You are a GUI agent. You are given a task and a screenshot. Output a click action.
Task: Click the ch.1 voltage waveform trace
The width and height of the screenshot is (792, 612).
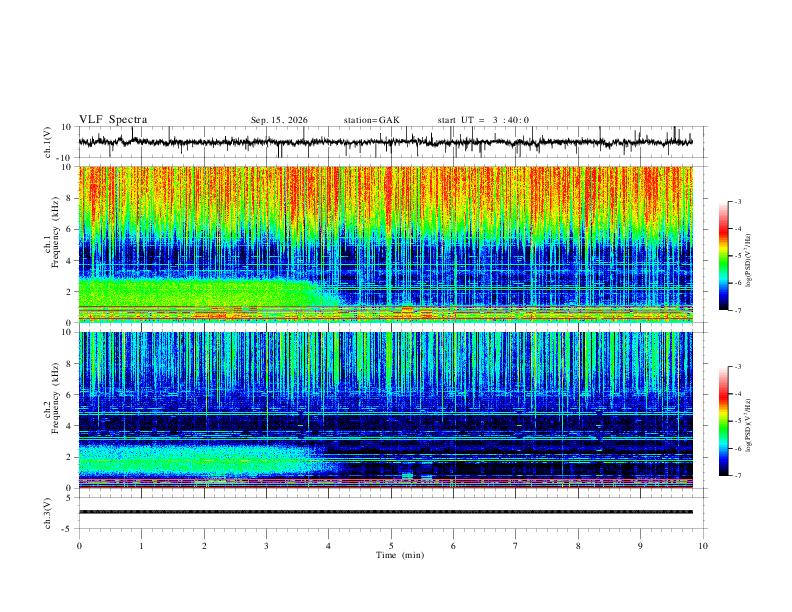(386, 142)
